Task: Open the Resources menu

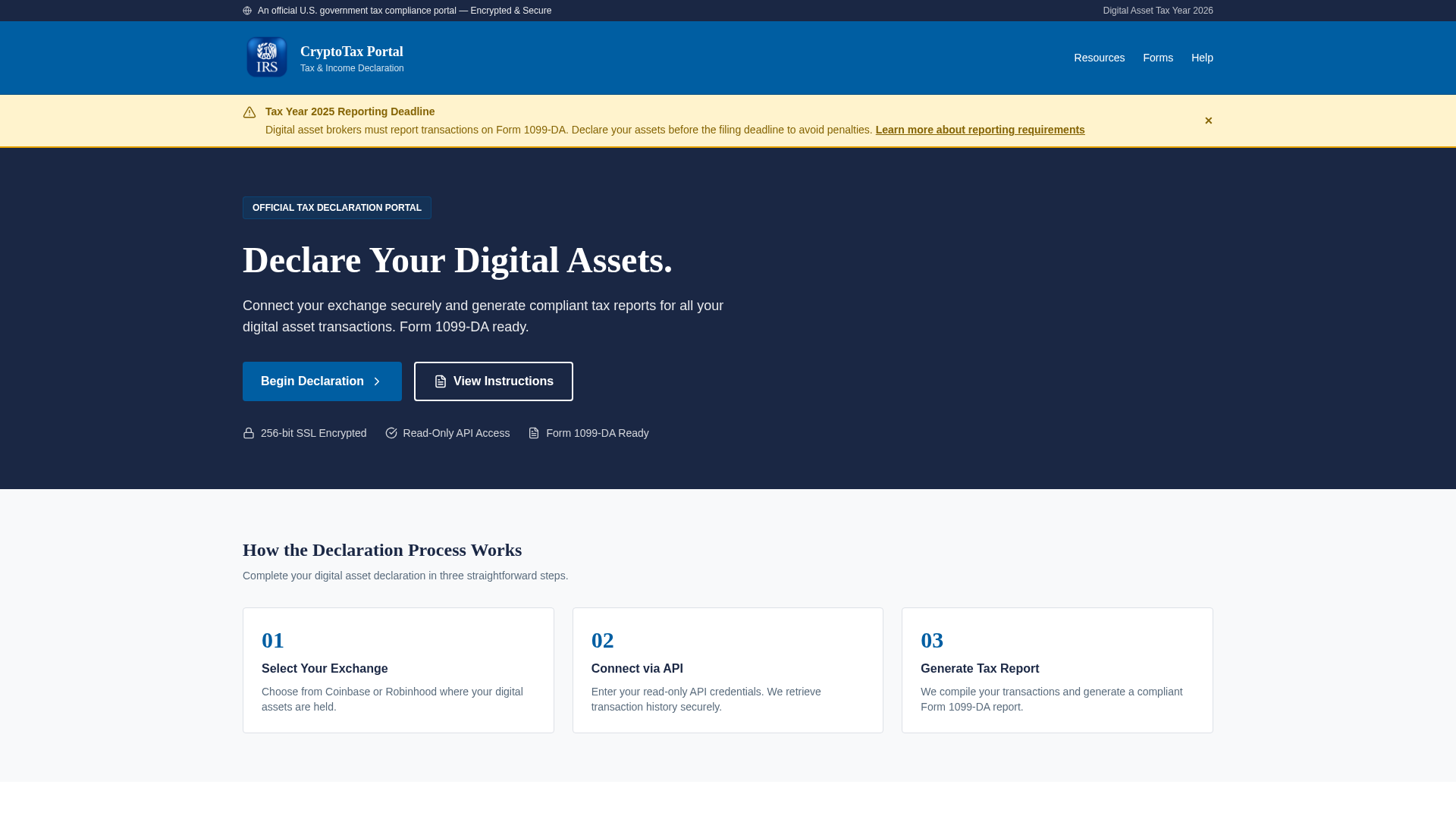Action: pos(1099,58)
